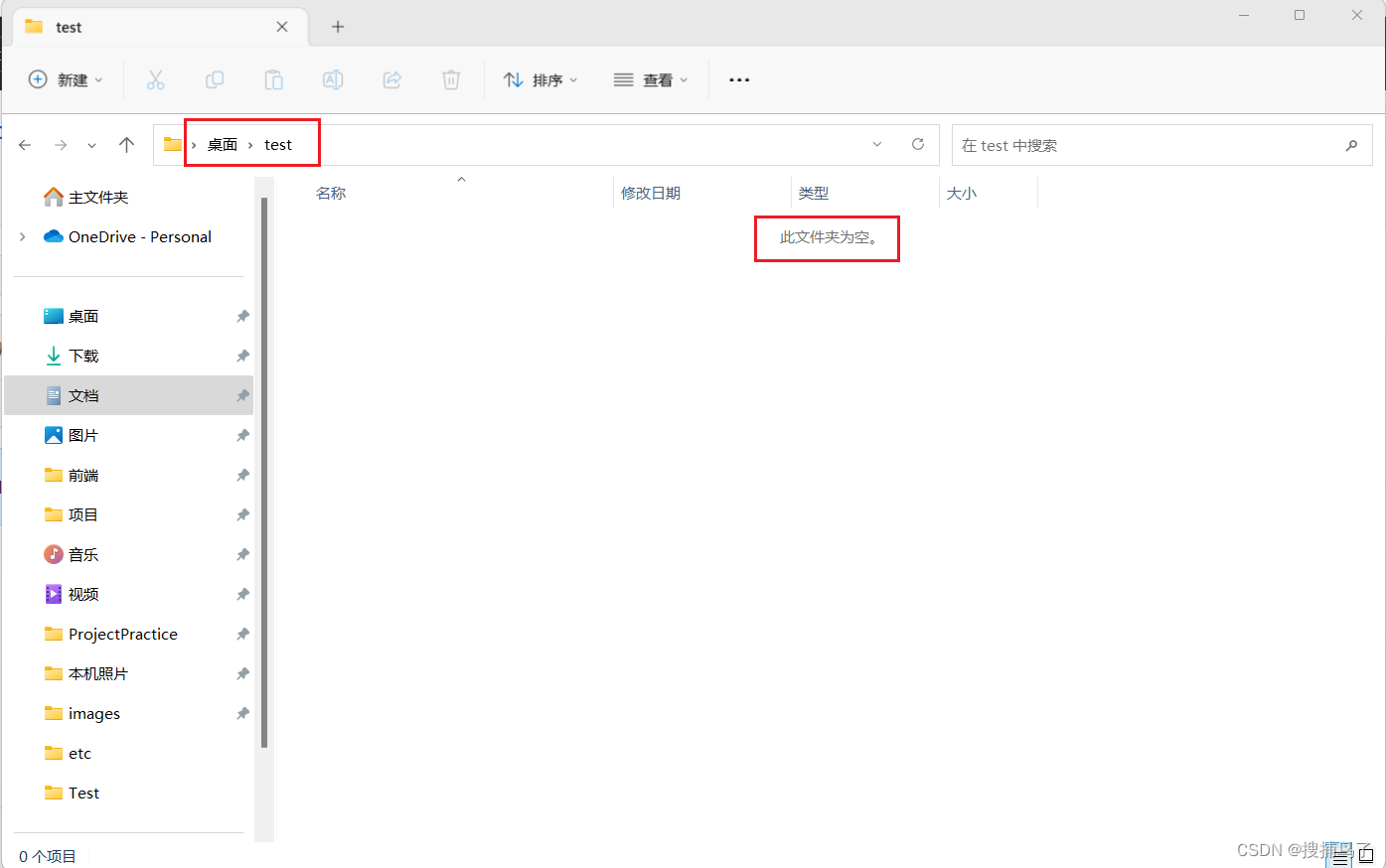The image size is (1386, 868).
Task: Open the 查看 (View) dropdown
Action: pyautogui.click(x=651, y=79)
